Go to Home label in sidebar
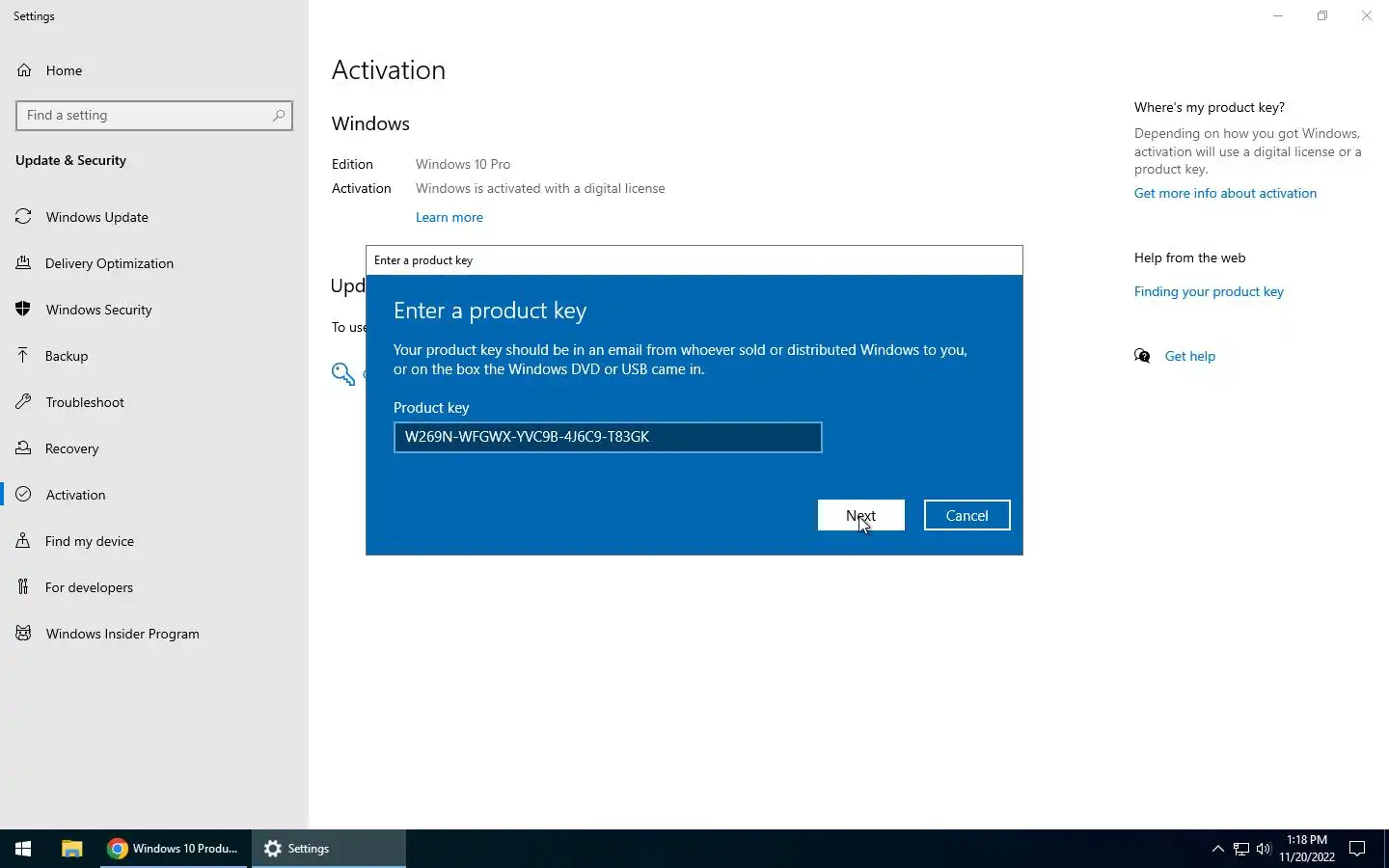Image resolution: width=1389 pixels, height=868 pixels. pyautogui.click(x=64, y=70)
